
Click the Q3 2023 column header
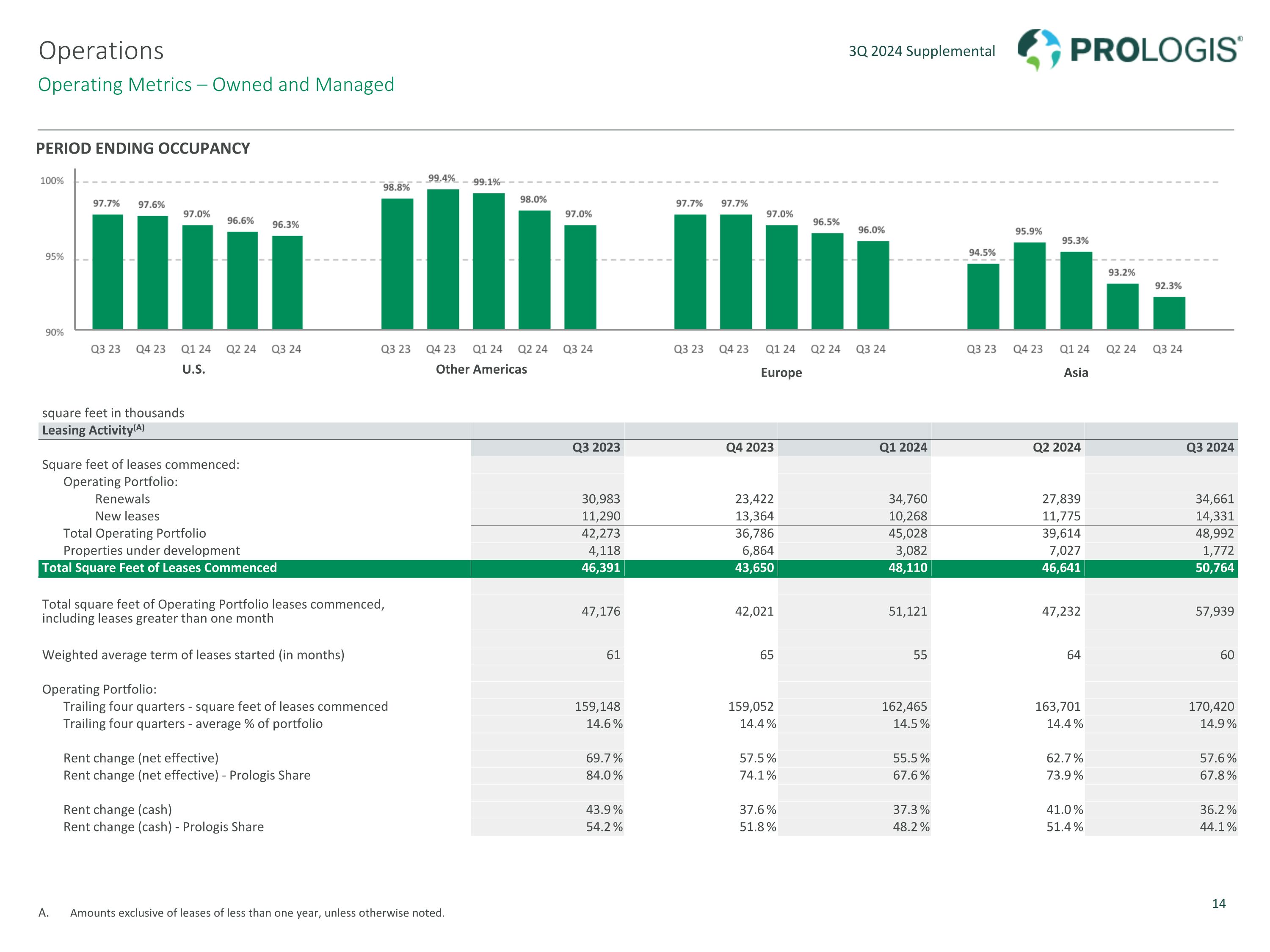(596, 448)
